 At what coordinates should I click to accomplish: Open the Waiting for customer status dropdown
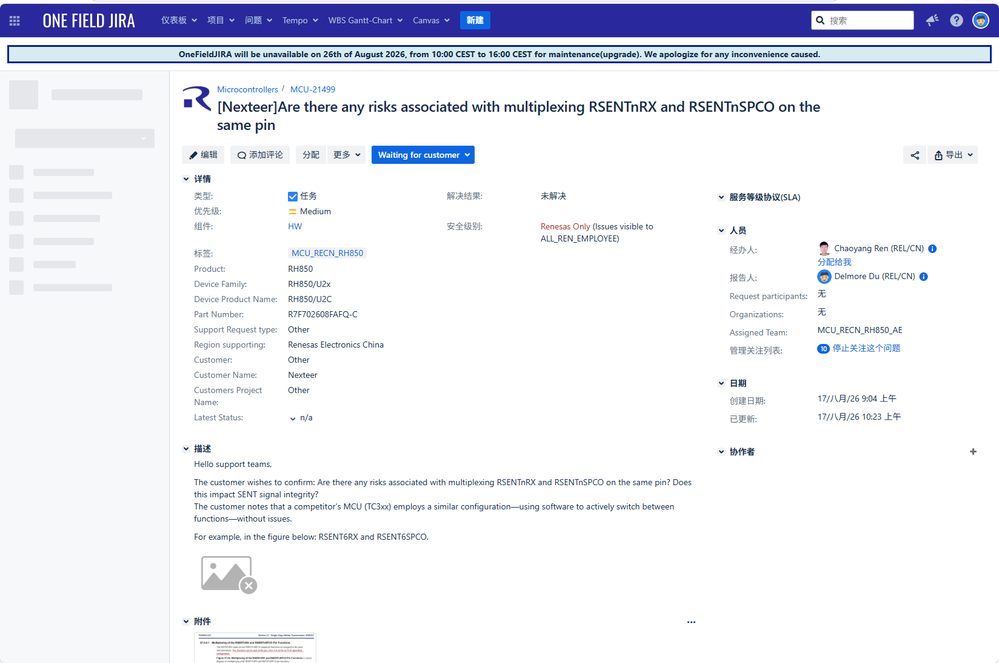click(x=423, y=155)
